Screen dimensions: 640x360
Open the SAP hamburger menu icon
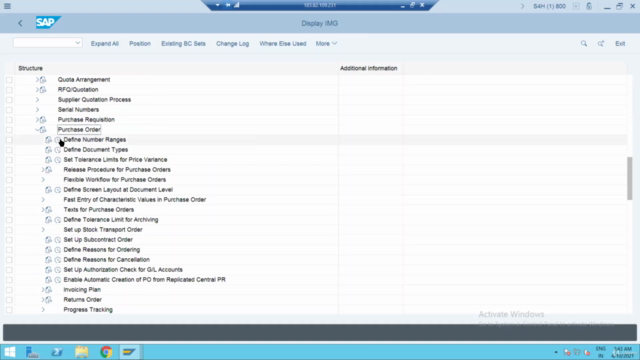pos(7,6)
